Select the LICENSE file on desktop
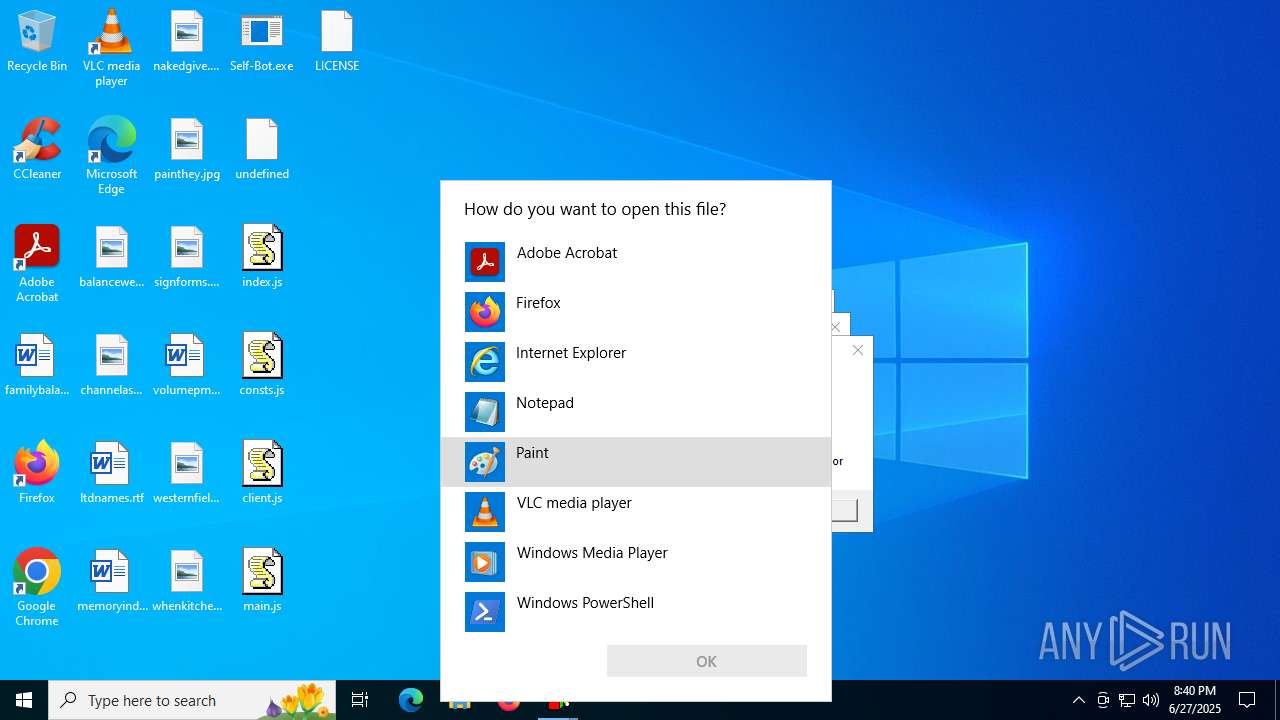Screen dimensions: 1280x720 337,42
